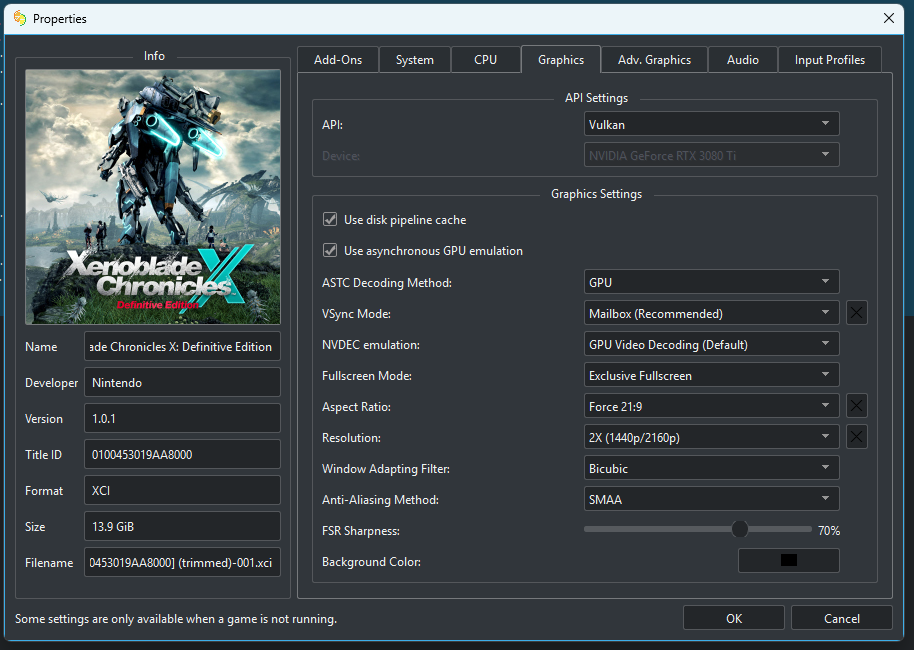Switch to the Input Profiles tab
Image resolution: width=914 pixels, height=650 pixels.
coord(829,59)
